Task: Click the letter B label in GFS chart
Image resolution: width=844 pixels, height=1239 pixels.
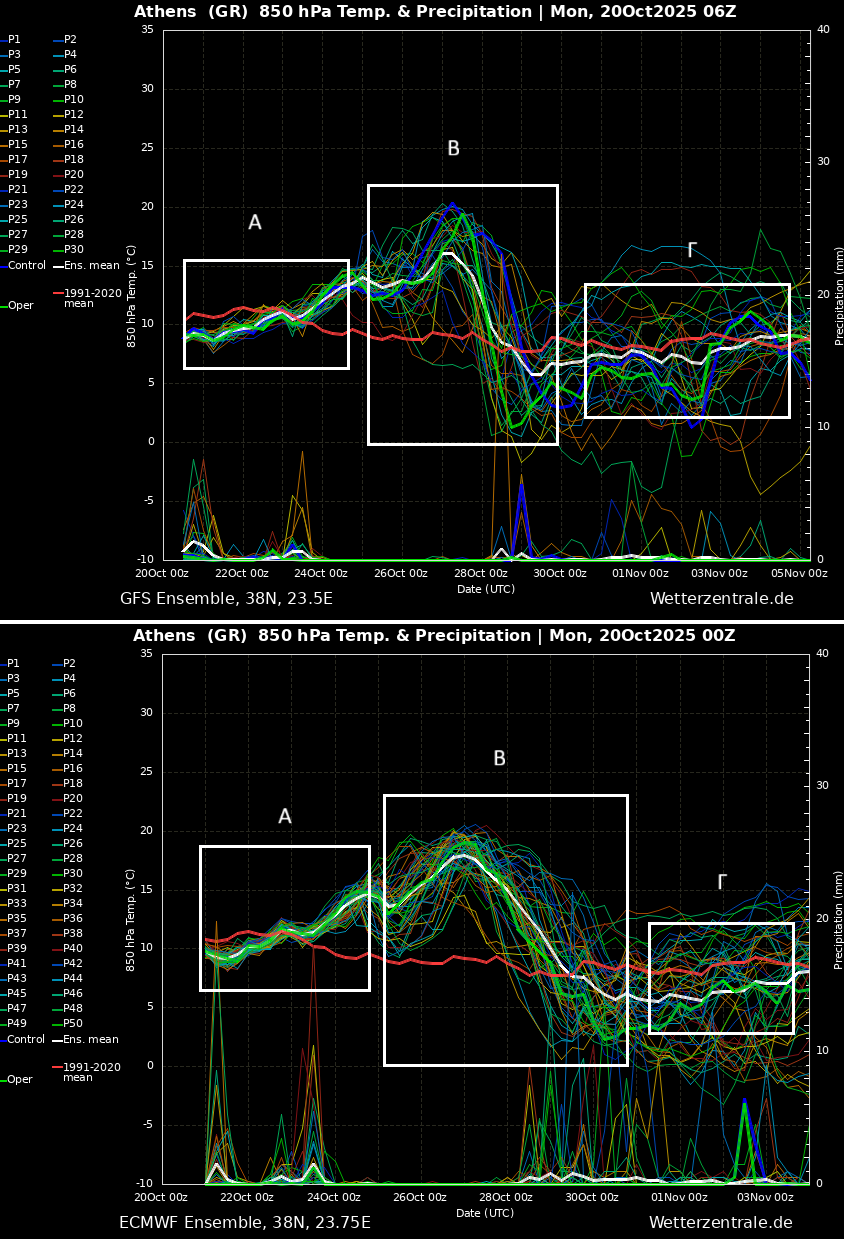Action: [x=453, y=149]
